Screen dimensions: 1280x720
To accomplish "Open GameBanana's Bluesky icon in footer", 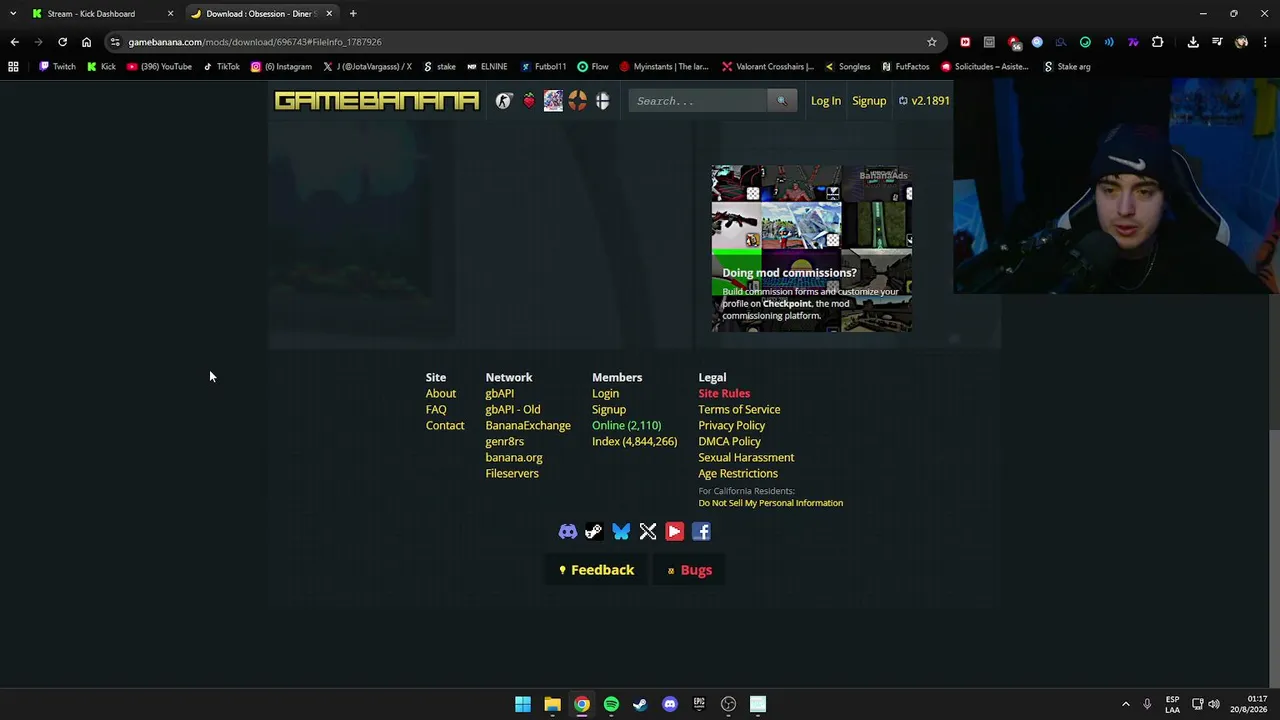I will pyautogui.click(x=621, y=532).
